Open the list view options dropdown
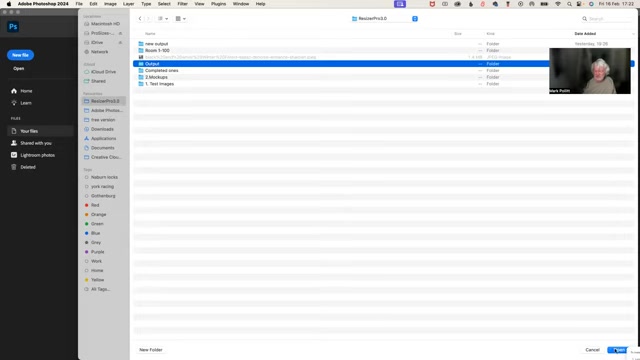Image resolution: width=640 pixels, height=360 pixels. pos(163,18)
